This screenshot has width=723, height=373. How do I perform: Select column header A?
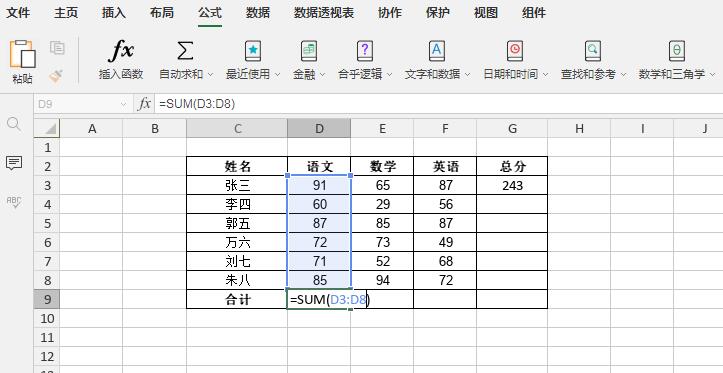point(92,129)
